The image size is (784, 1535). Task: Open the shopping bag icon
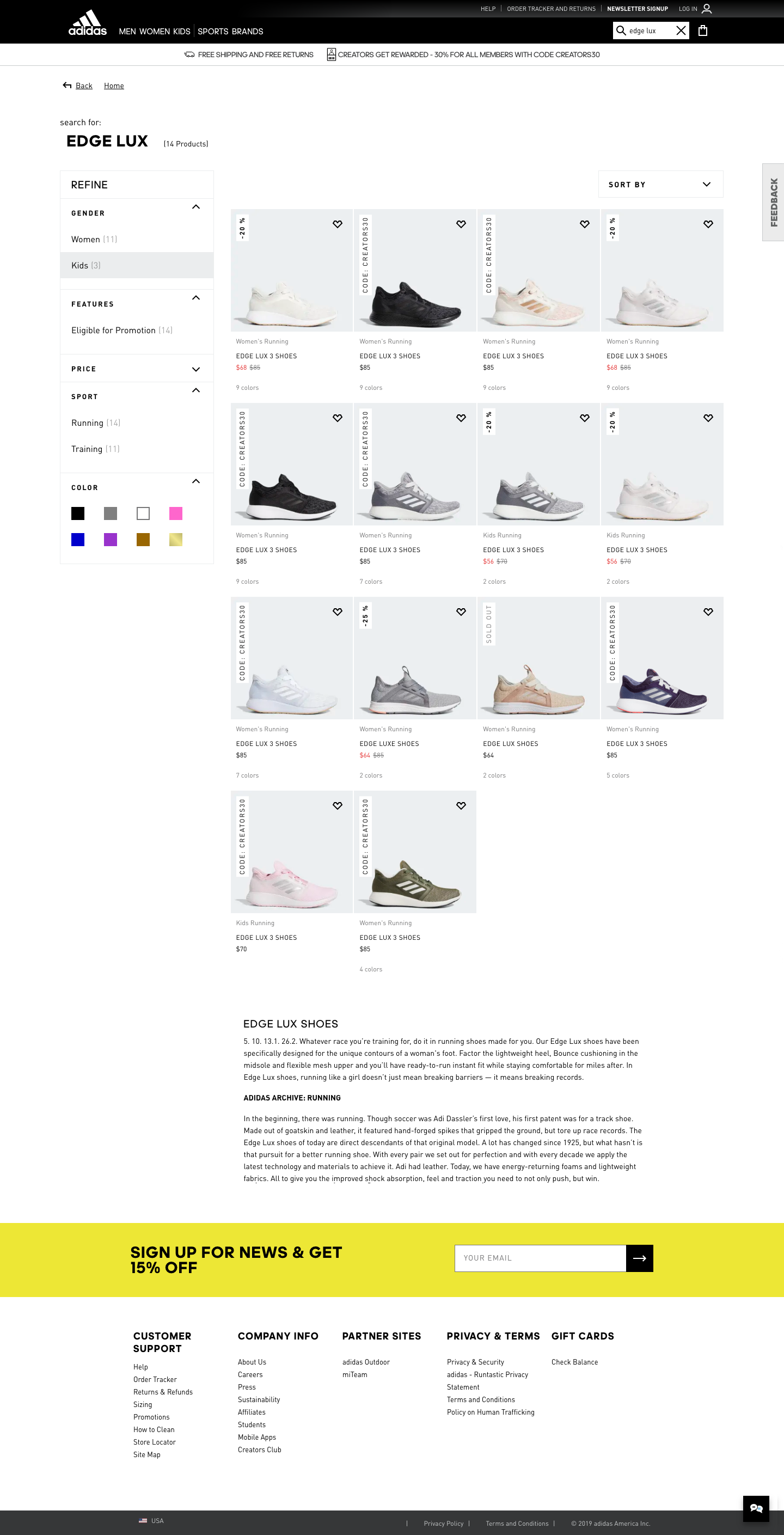coord(703,30)
